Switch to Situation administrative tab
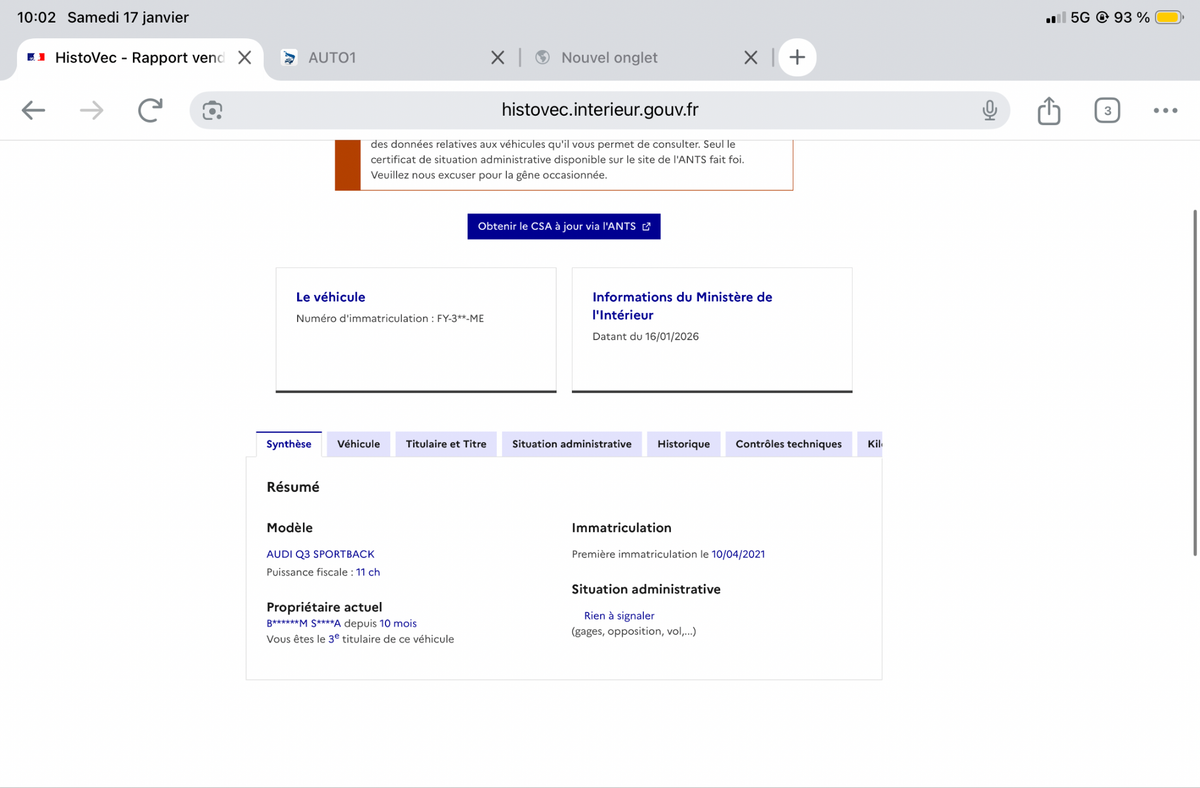This screenshot has height=788, width=1200. tap(571, 444)
